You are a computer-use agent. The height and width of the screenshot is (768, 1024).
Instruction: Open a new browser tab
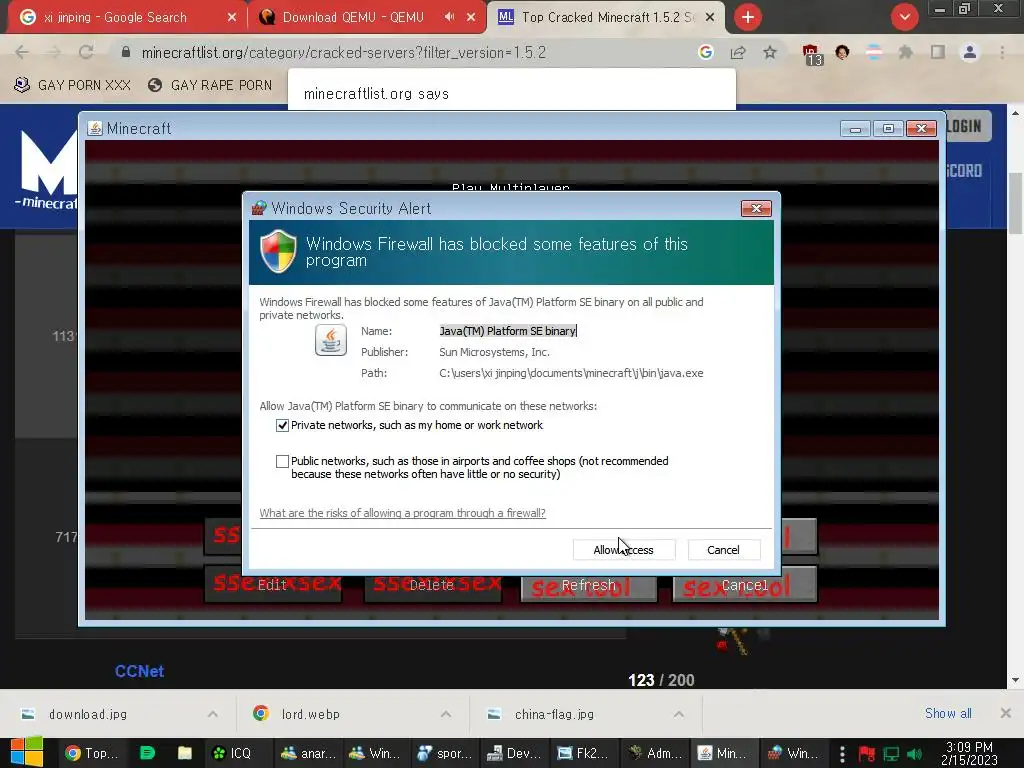pos(748,18)
